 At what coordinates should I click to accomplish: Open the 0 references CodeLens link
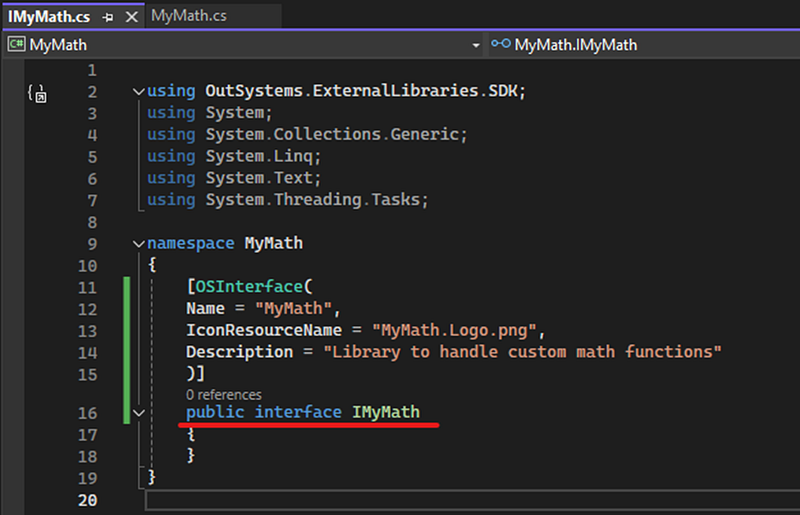(x=223, y=395)
